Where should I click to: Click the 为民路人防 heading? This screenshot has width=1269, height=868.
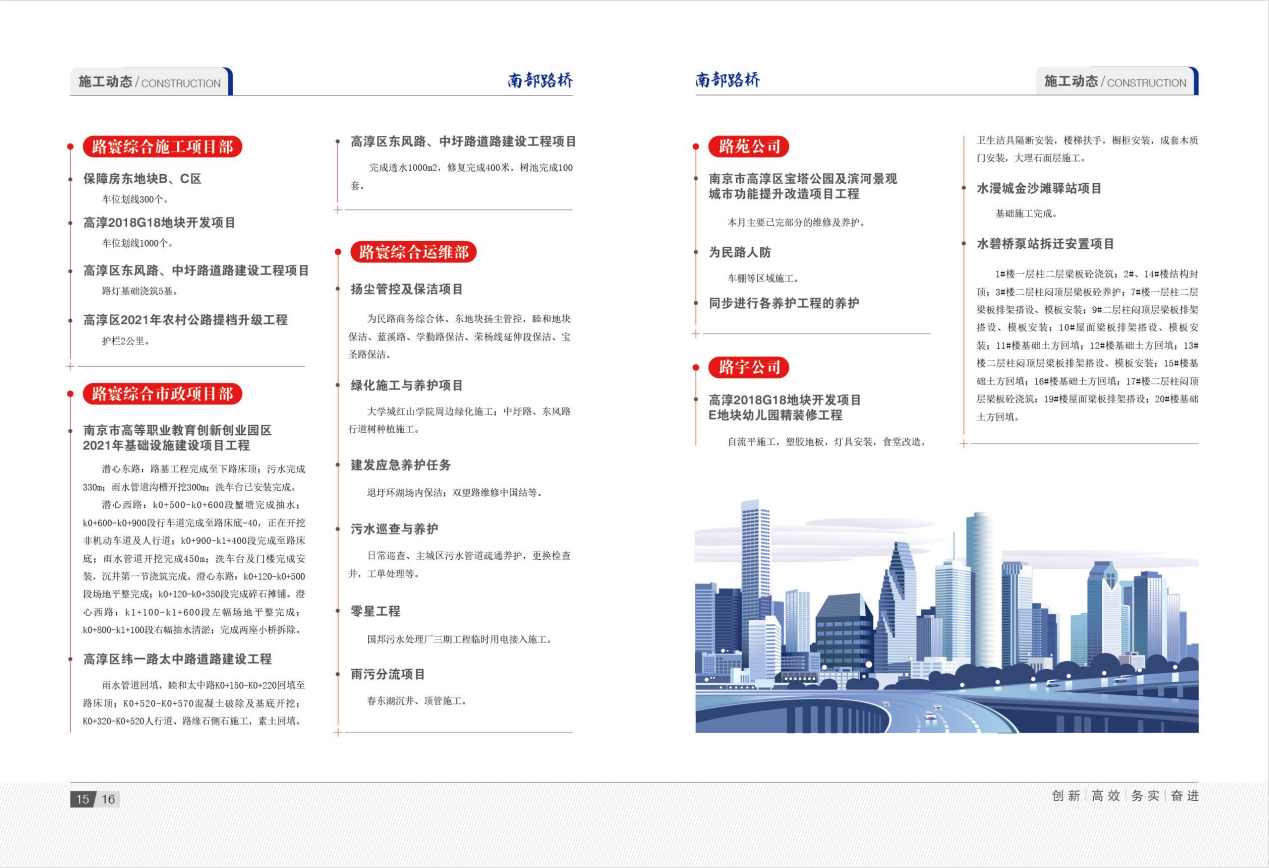click(740, 252)
